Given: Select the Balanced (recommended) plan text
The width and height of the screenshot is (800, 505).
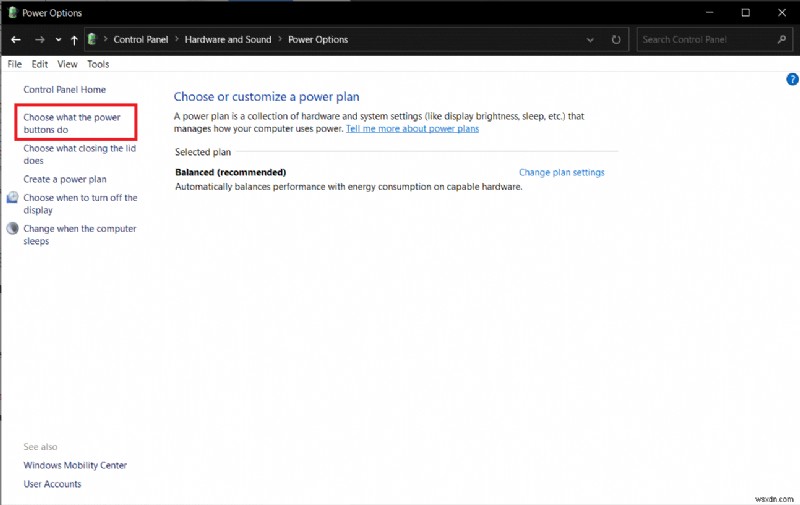Looking at the screenshot, I should tap(230, 172).
